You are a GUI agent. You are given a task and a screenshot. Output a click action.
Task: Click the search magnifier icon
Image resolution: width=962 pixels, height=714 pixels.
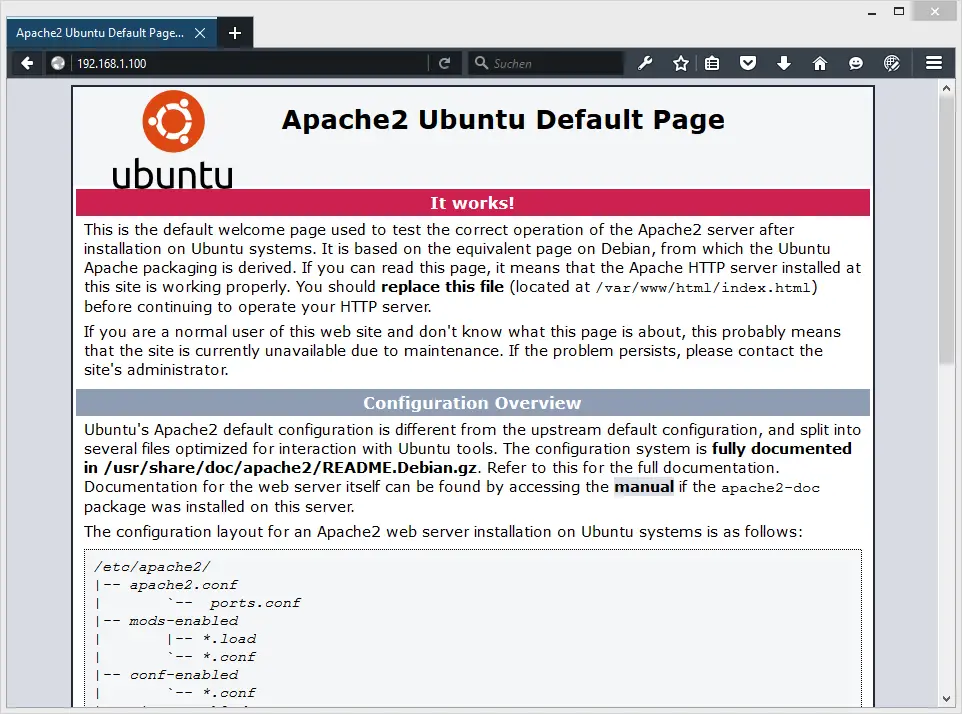point(482,63)
